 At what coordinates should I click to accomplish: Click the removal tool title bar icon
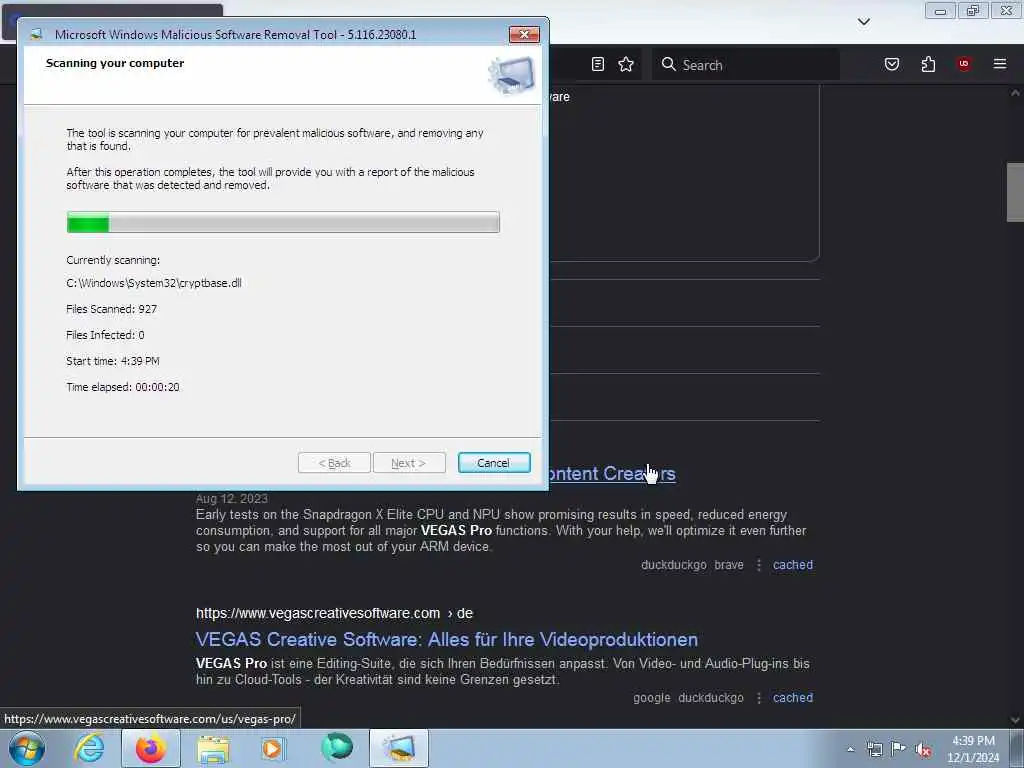pos(37,34)
